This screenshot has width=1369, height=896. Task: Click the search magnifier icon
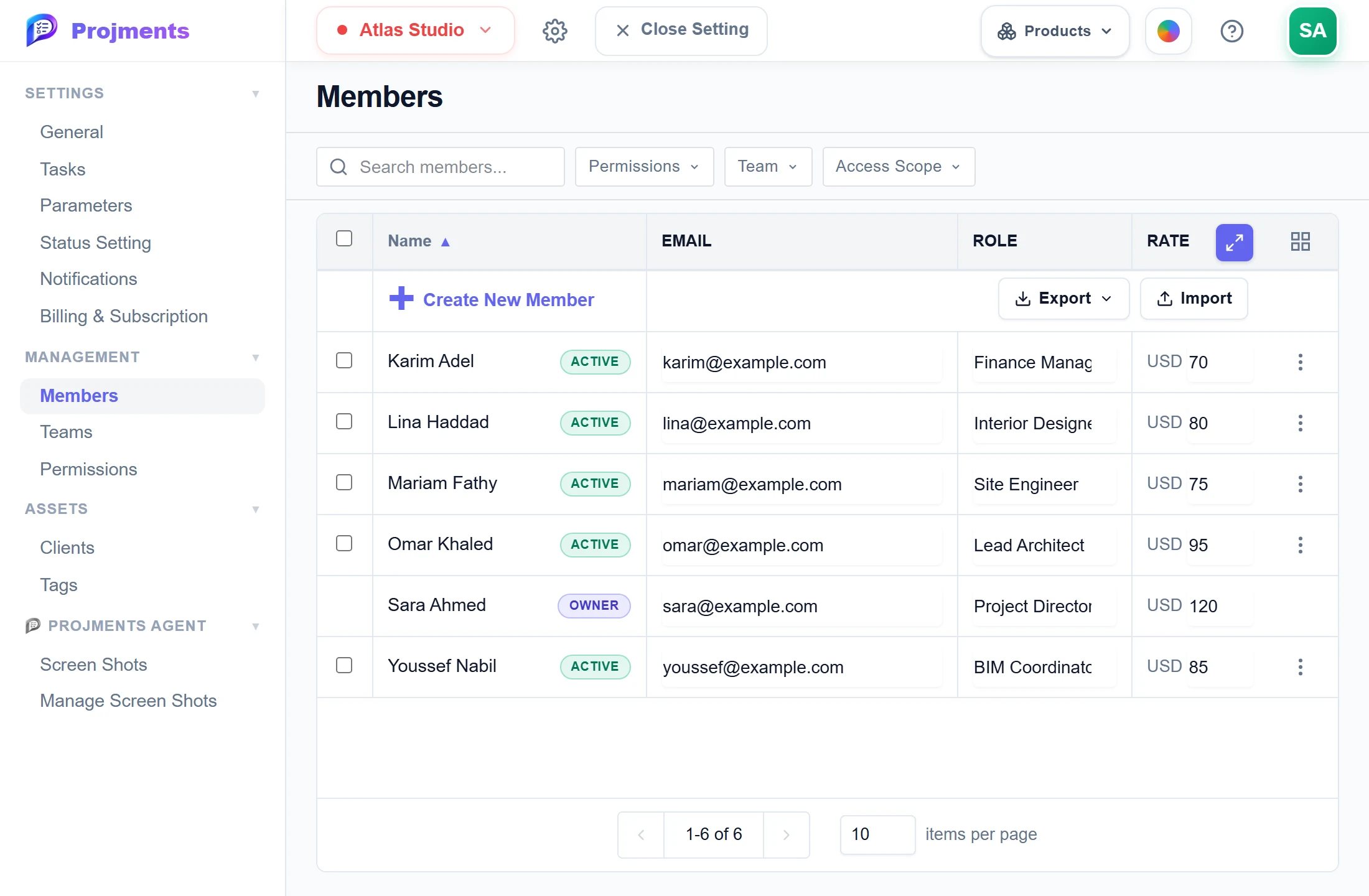(x=339, y=167)
